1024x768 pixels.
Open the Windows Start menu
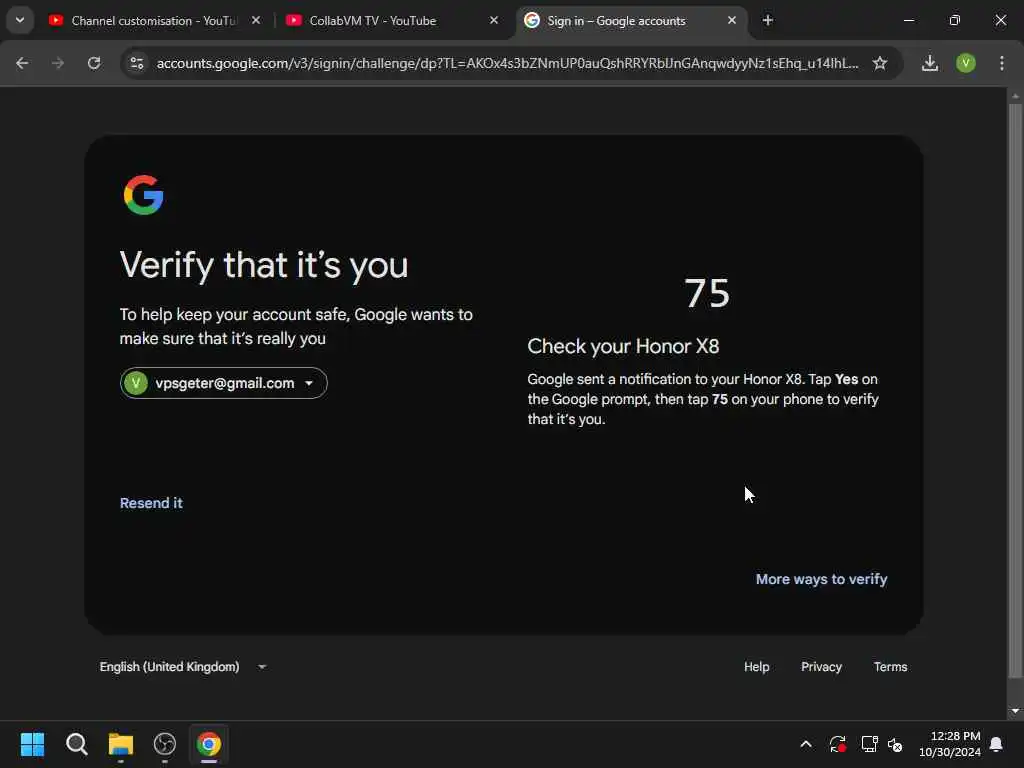pos(32,744)
